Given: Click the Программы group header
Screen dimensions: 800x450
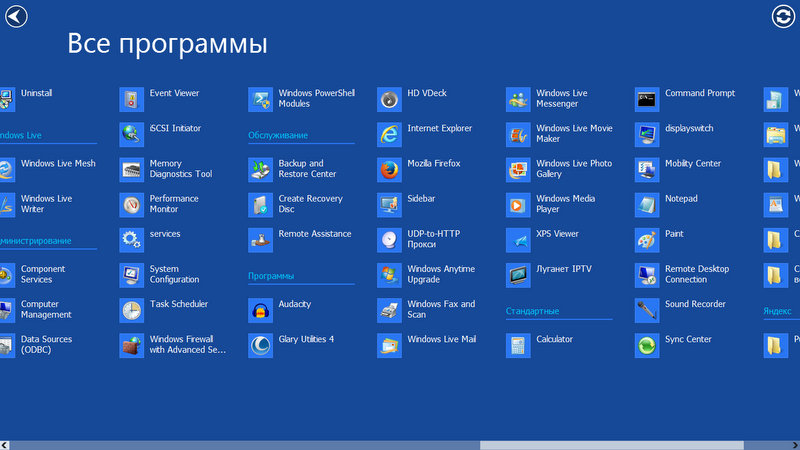Looking at the screenshot, I should pyautogui.click(x=271, y=276).
